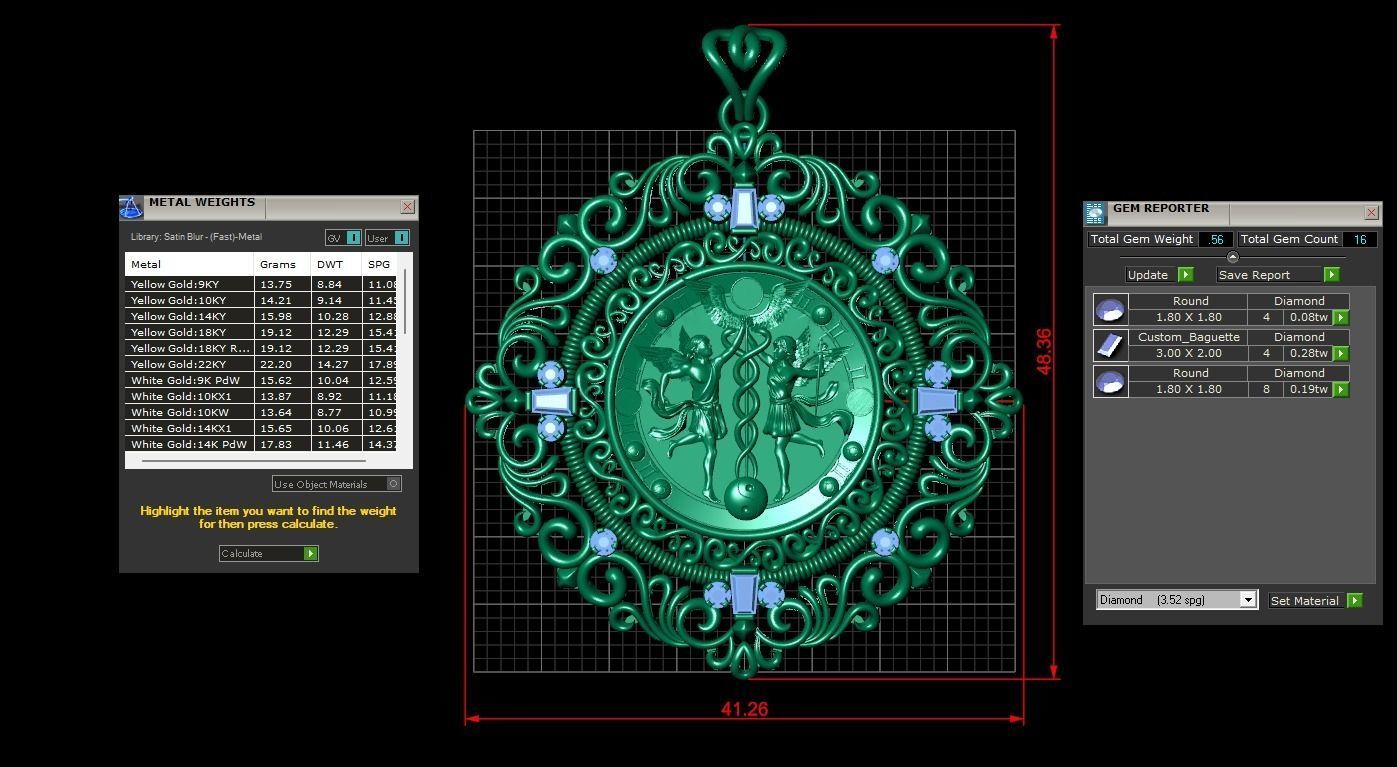Viewport: 1397px width, 767px height.
Task: Click the Set Material button
Action: [x=1315, y=600]
